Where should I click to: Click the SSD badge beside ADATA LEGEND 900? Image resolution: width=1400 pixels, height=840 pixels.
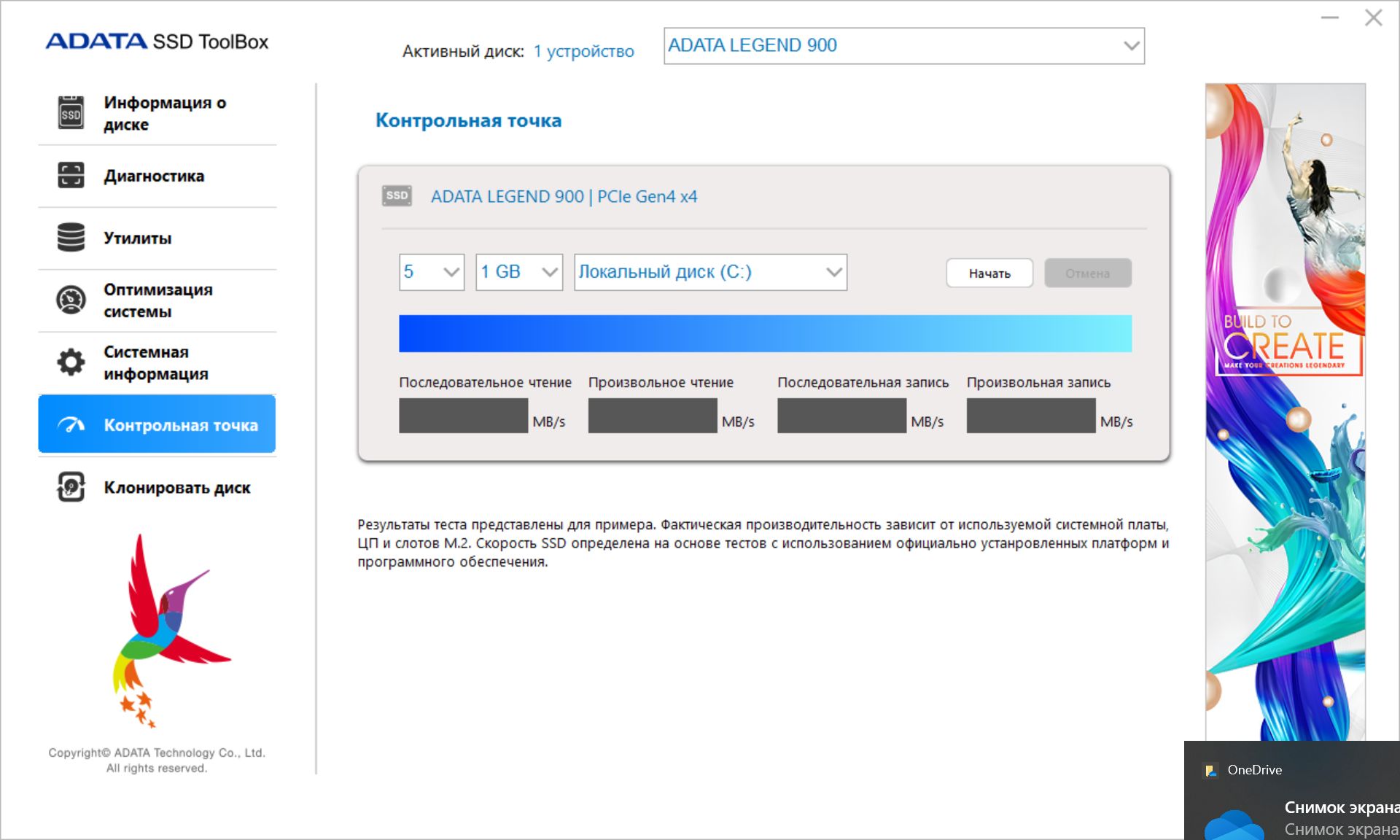(397, 195)
